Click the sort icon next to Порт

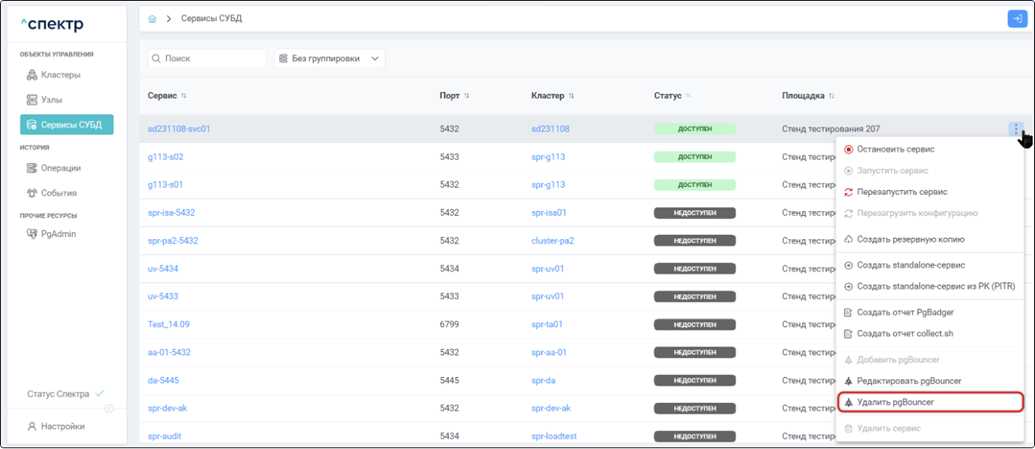click(467, 96)
